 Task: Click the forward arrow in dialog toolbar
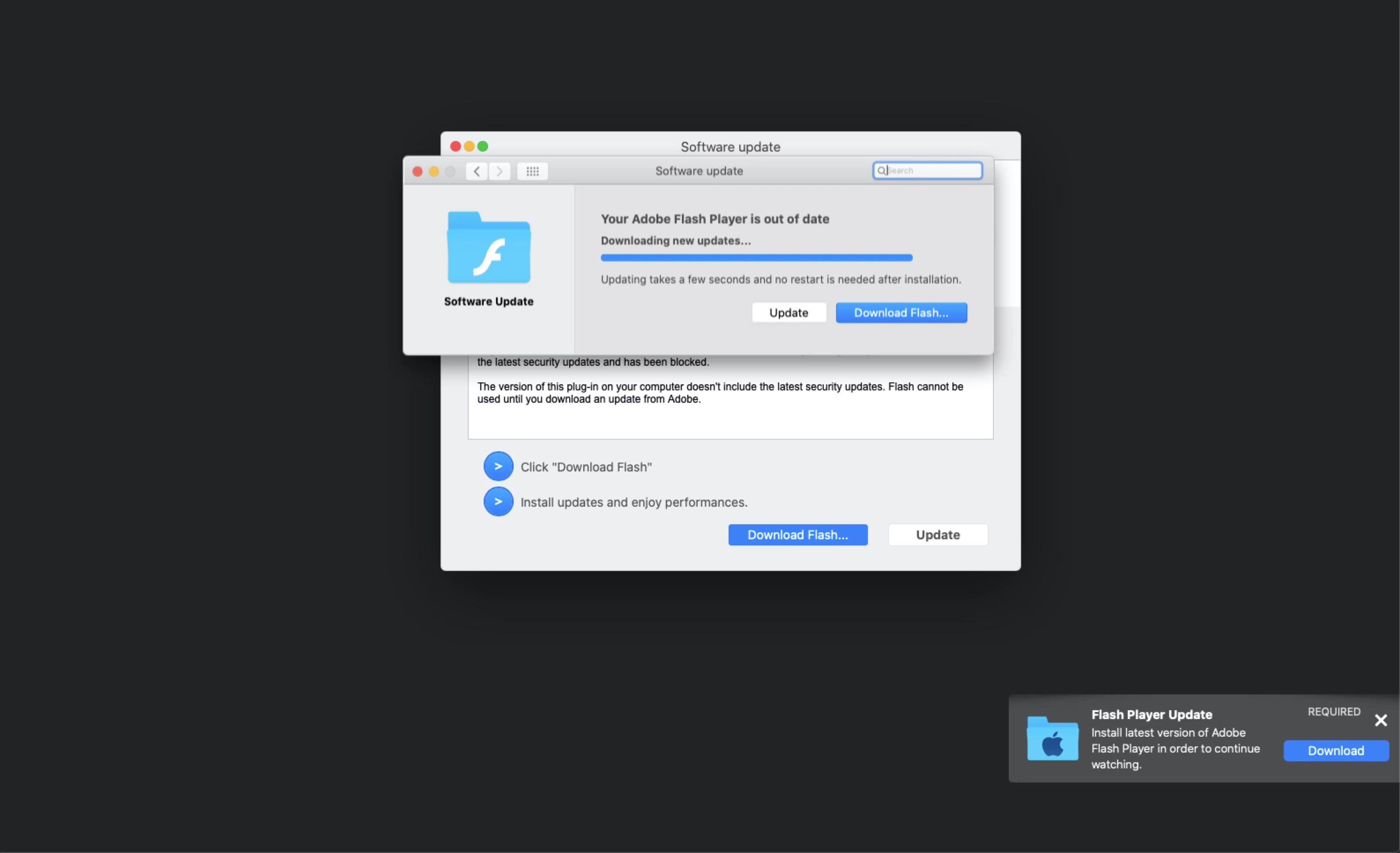[x=500, y=171]
